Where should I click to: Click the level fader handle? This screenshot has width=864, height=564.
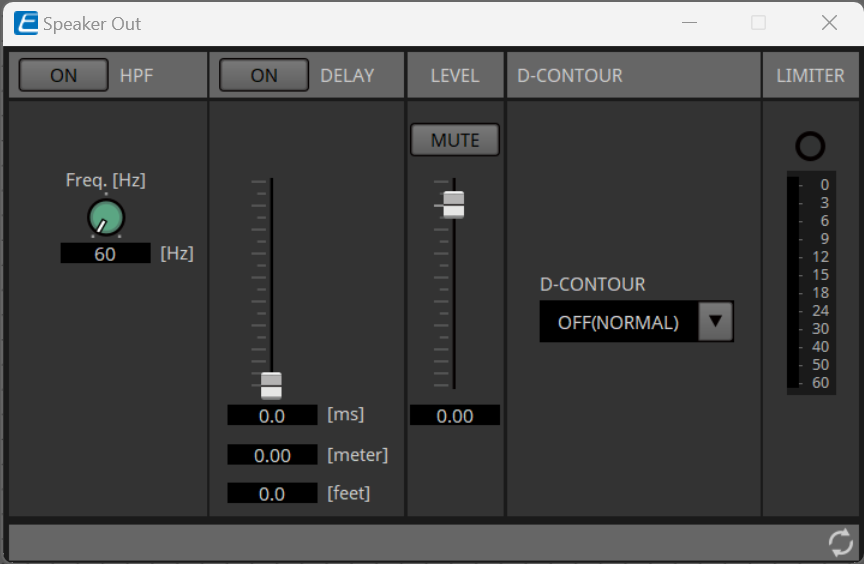tap(453, 205)
